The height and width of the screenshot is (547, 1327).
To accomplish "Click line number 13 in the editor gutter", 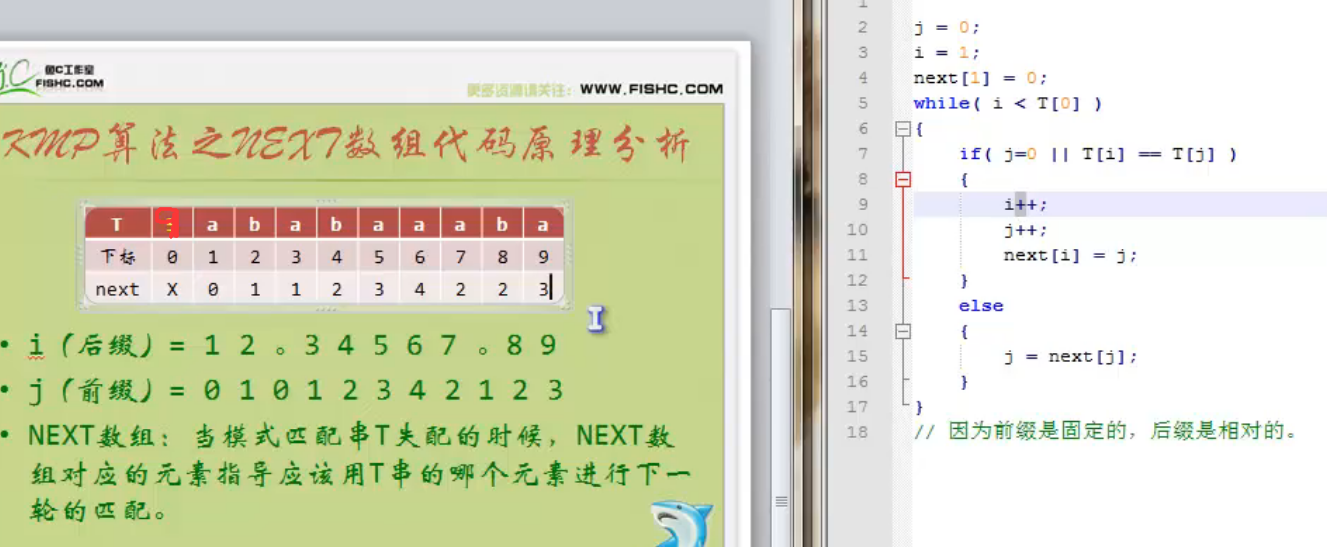I will point(858,306).
